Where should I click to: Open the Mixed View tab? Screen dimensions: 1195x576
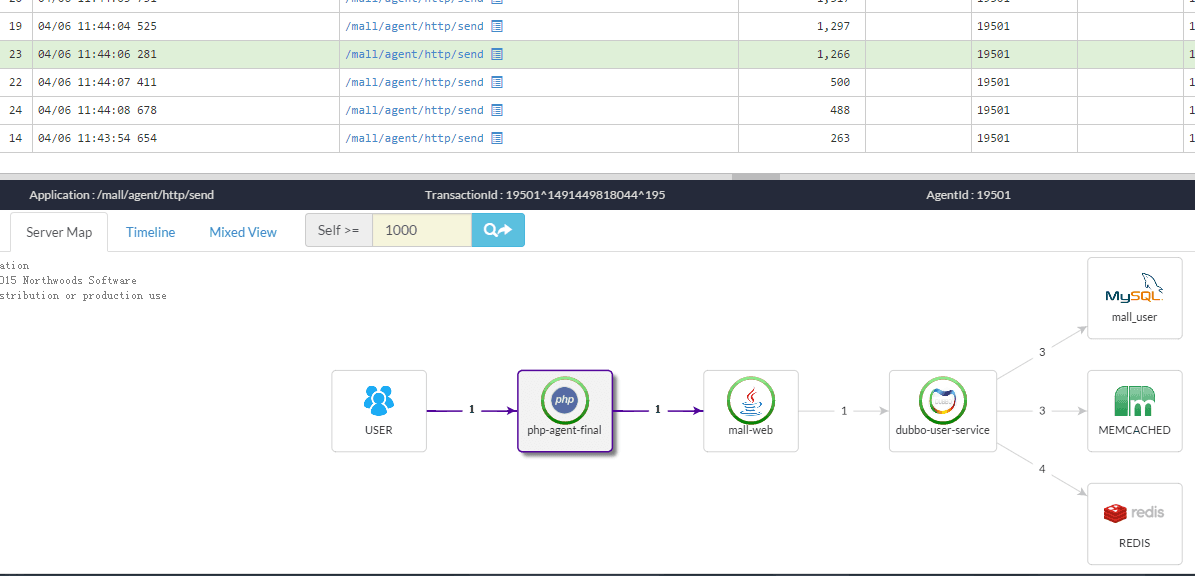(x=243, y=232)
